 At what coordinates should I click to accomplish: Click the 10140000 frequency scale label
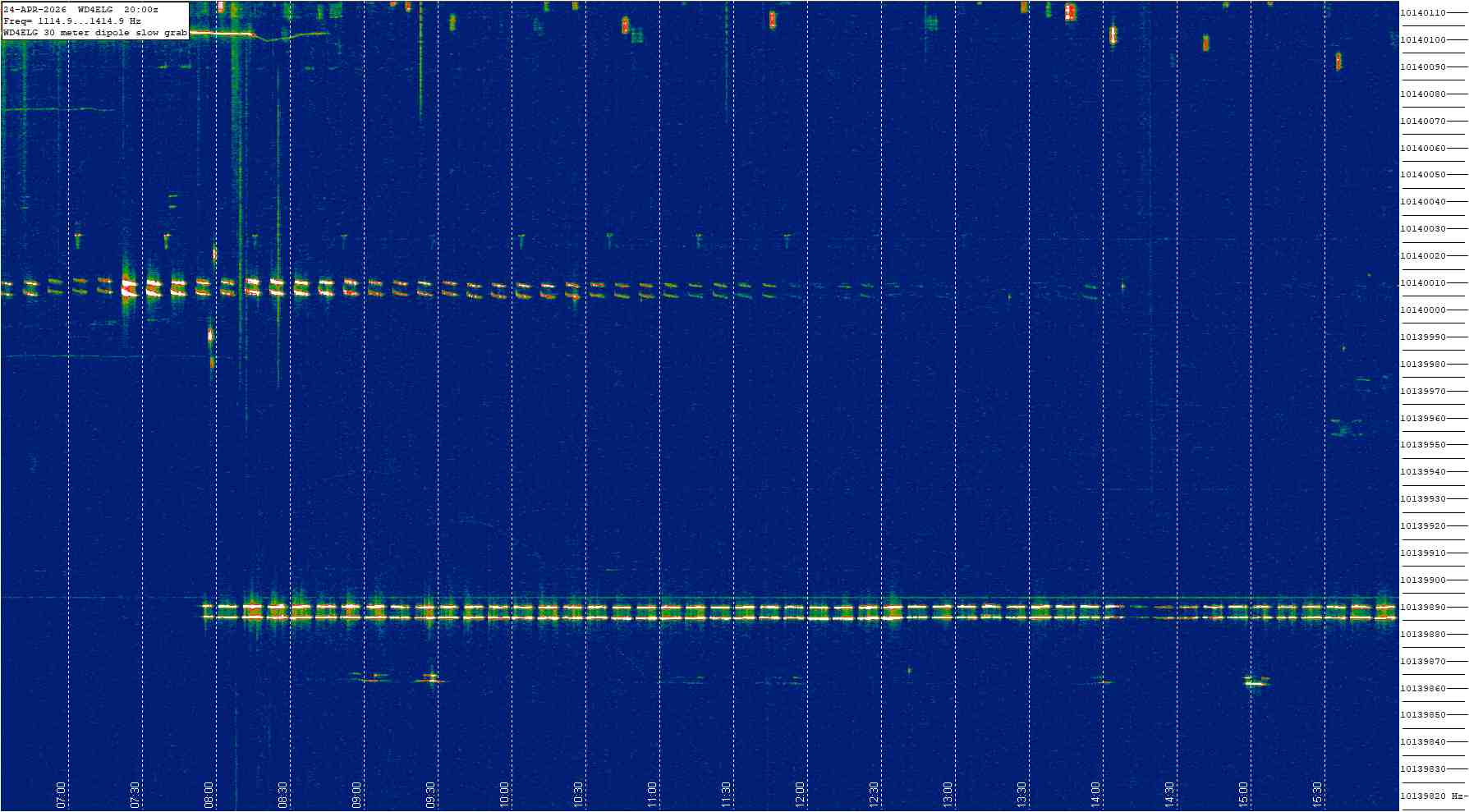pos(1423,310)
